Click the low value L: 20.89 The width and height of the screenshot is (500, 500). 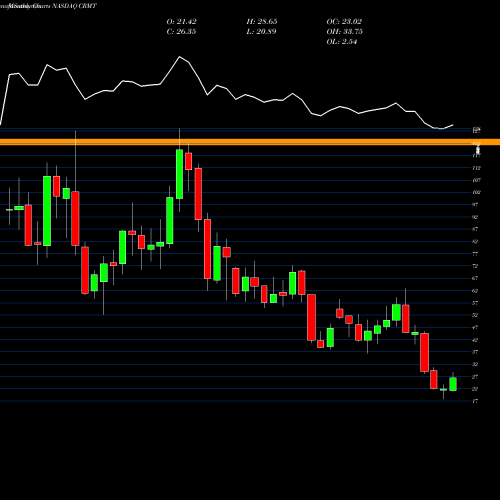point(261,32)
